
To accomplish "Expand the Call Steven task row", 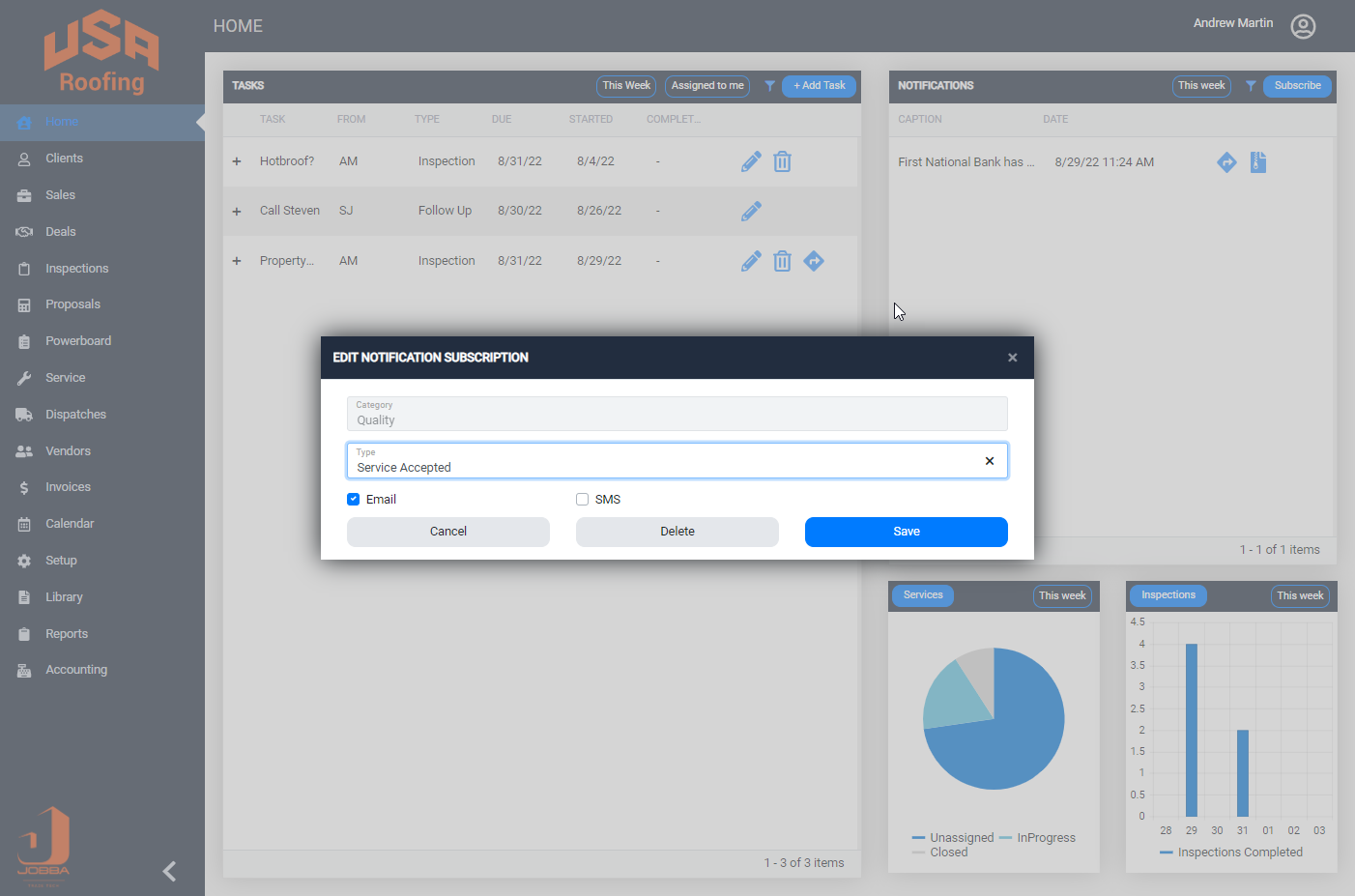I will click(x=237, y=212).
